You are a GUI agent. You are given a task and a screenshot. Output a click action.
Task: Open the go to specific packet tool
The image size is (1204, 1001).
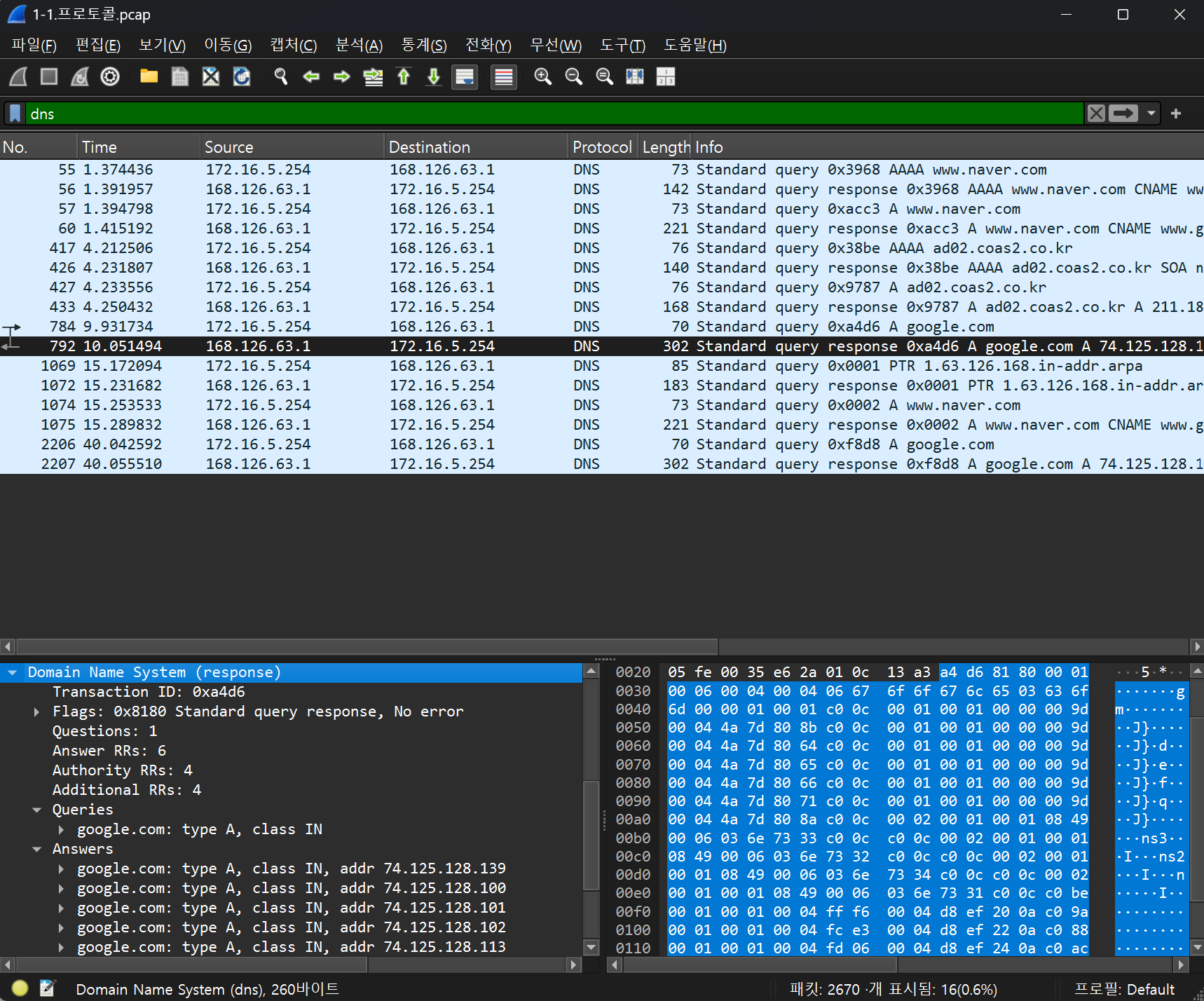pos(373,76)
